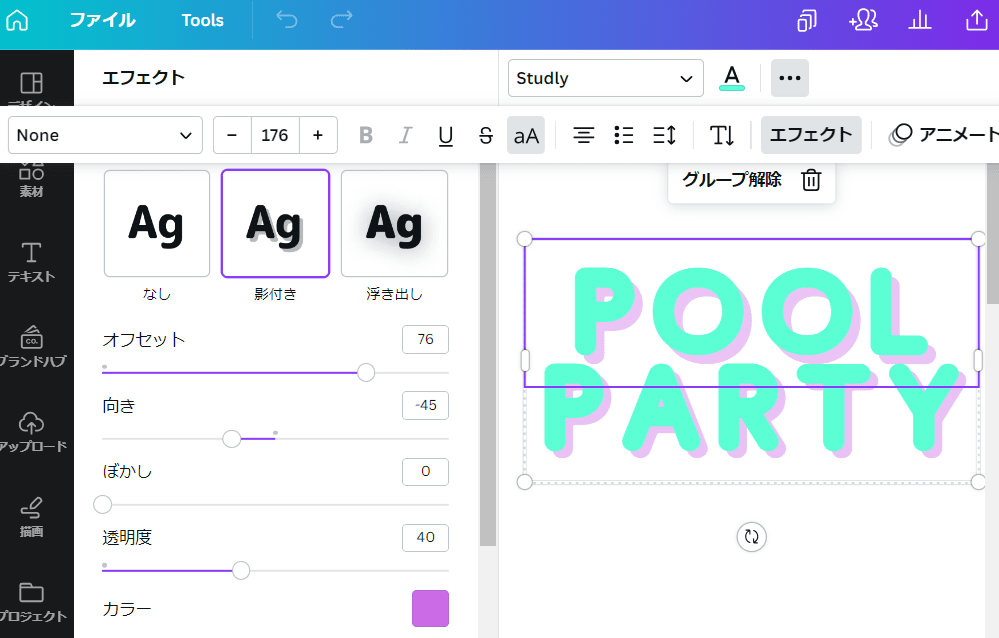The width and height of the screenshot is (999, 638).
Task: Click the text color A icon
Action: click(732, 77)
